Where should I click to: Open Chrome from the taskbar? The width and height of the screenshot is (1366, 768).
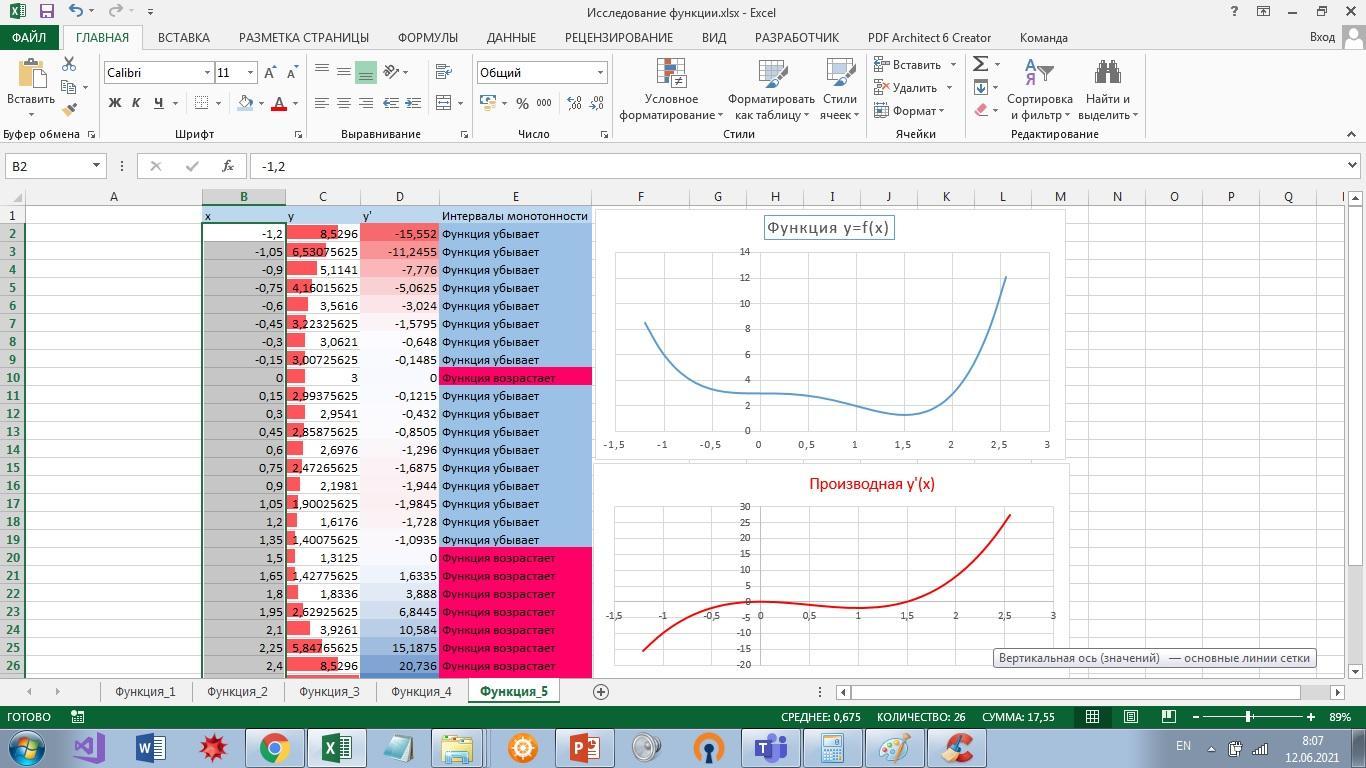tap(274, 747)
